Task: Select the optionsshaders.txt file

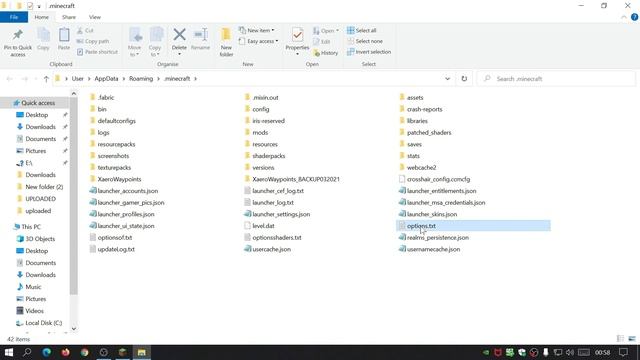Action: point(276,238)
